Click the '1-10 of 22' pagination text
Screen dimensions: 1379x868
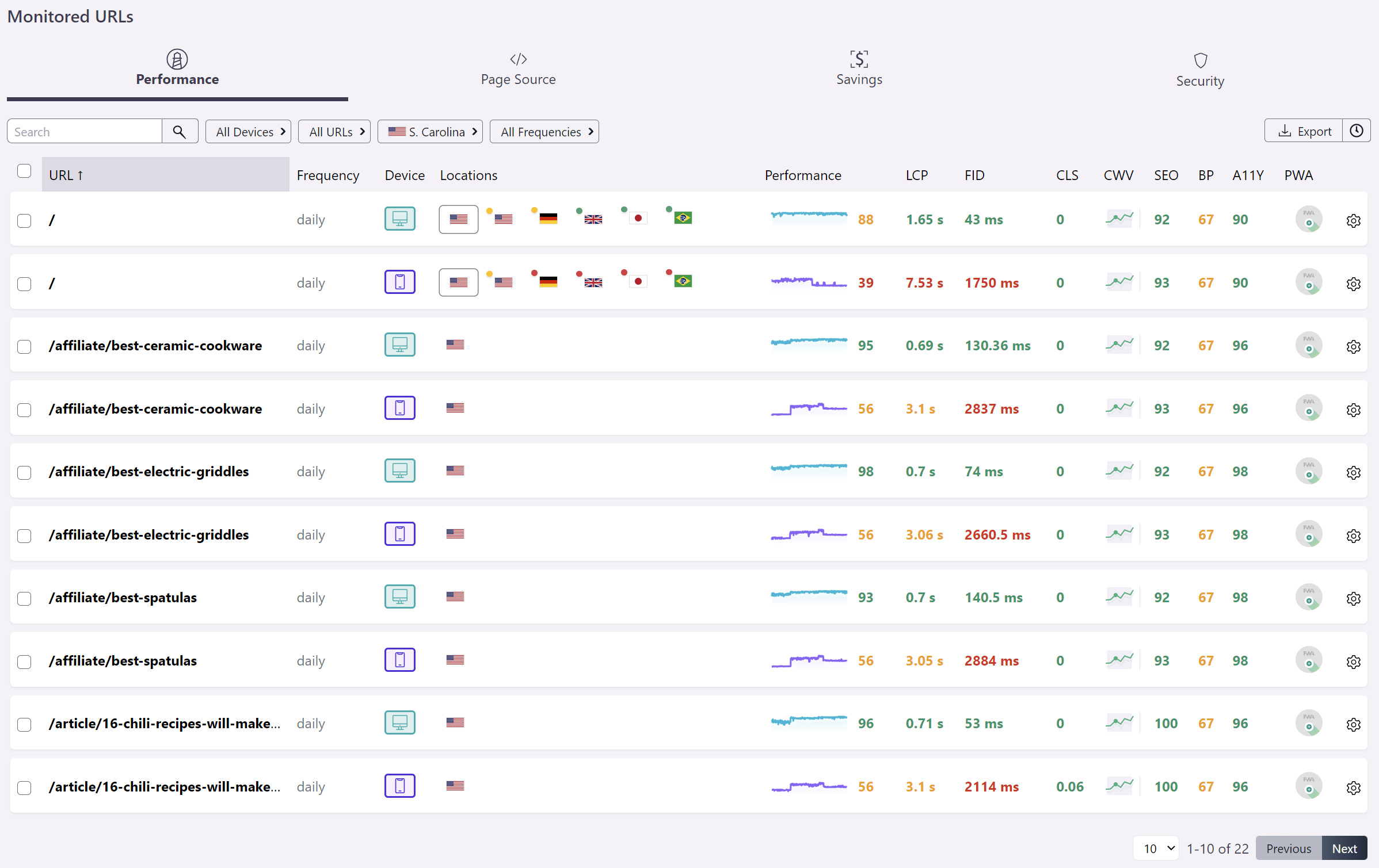1217,848
